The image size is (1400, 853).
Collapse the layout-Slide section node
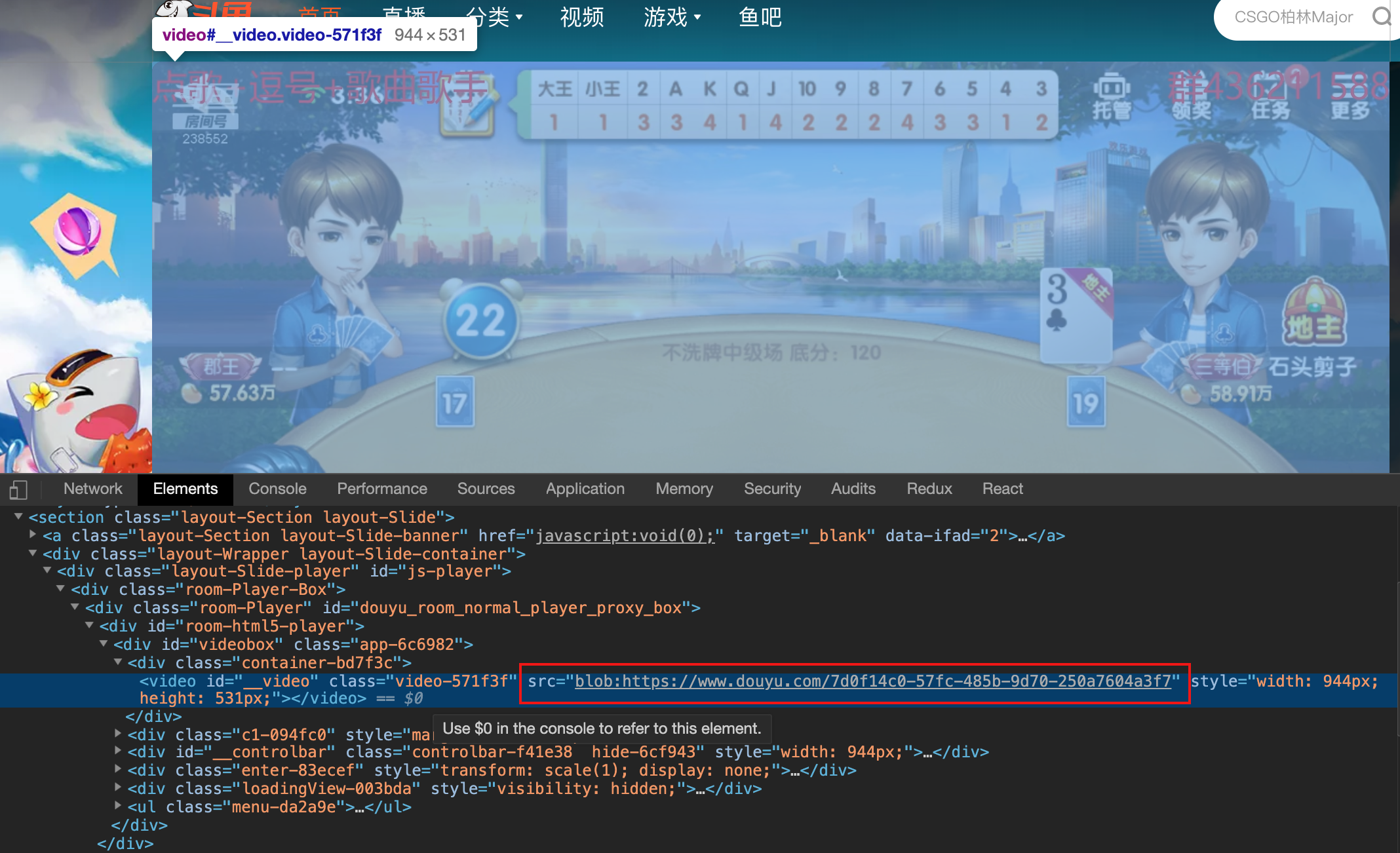coord(18,517)
